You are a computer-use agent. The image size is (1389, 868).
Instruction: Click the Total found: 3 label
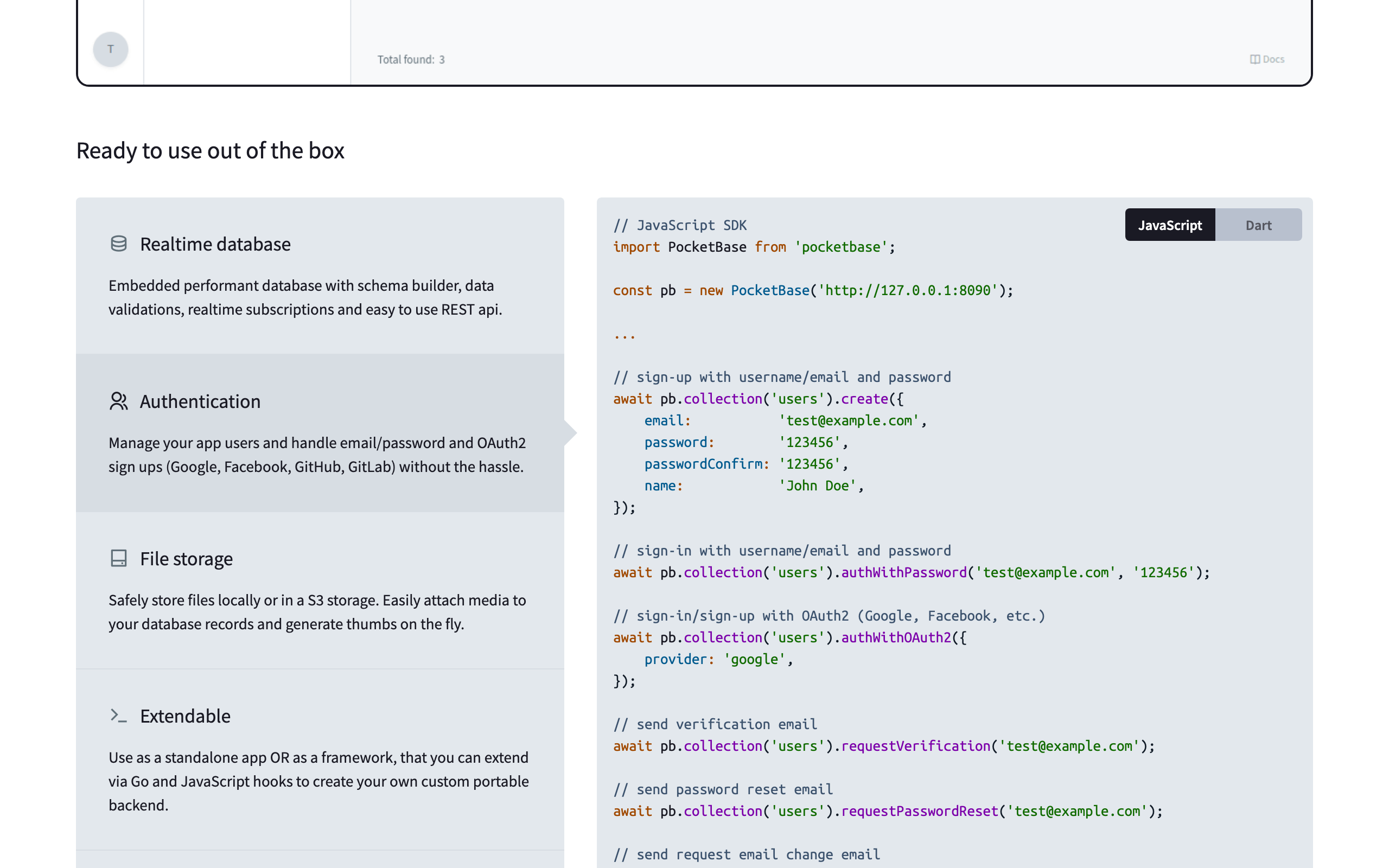pyautogui.click(x=410, y=60)
